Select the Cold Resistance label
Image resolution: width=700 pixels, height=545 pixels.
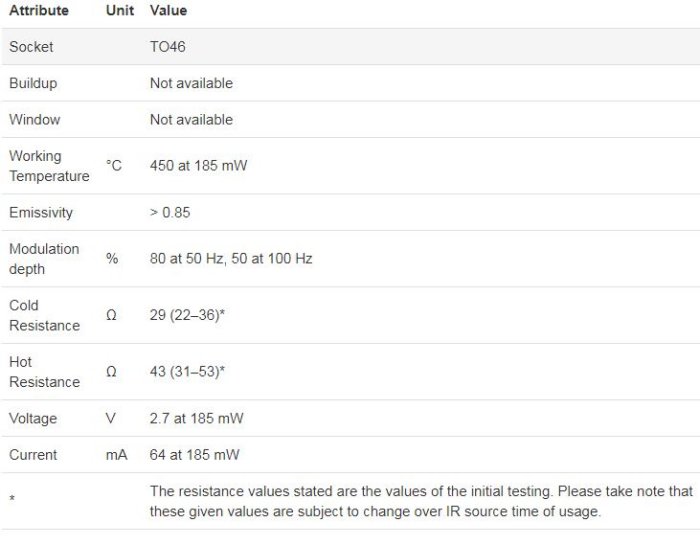(x=44, y=315)
